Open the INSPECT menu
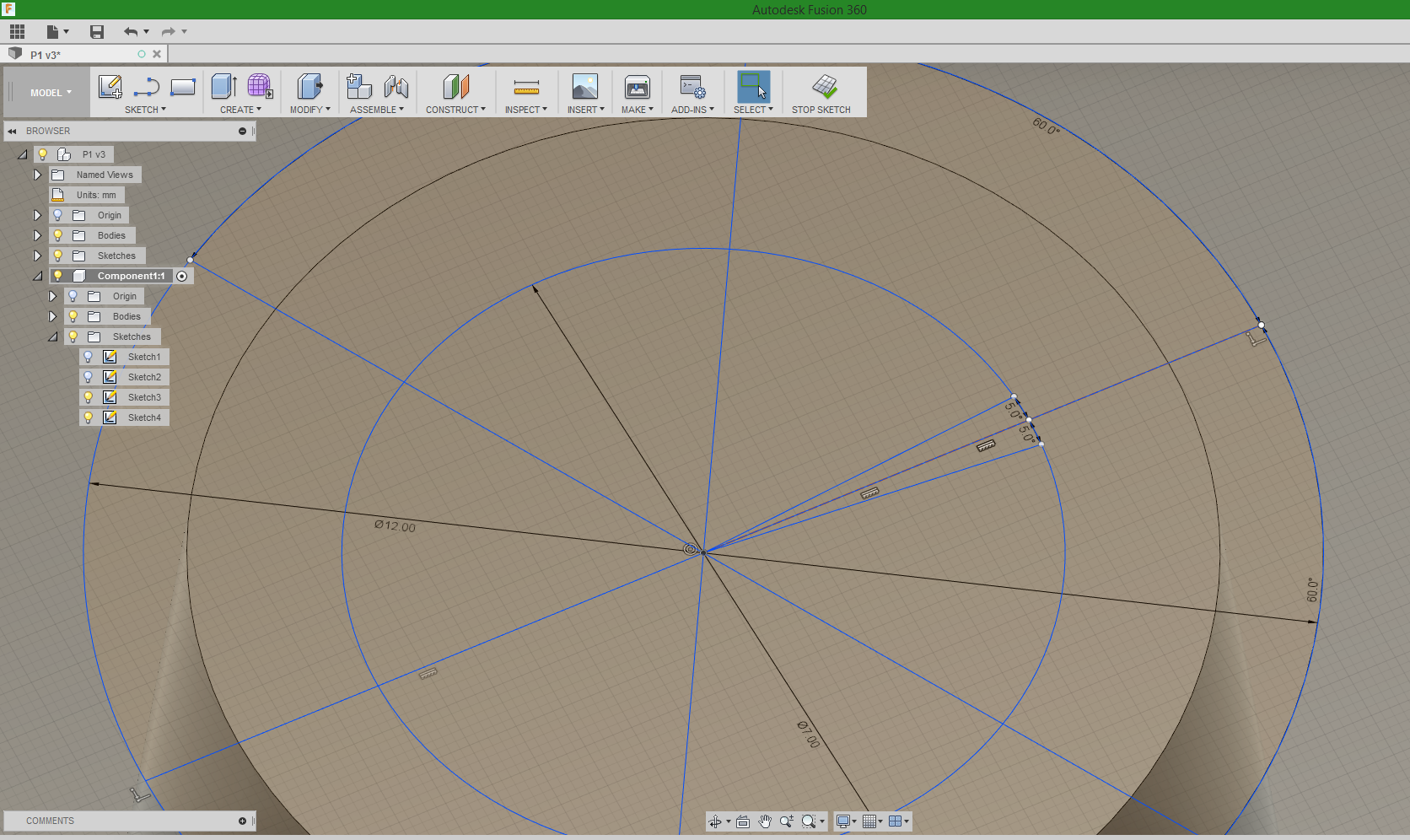 (526, 110)
